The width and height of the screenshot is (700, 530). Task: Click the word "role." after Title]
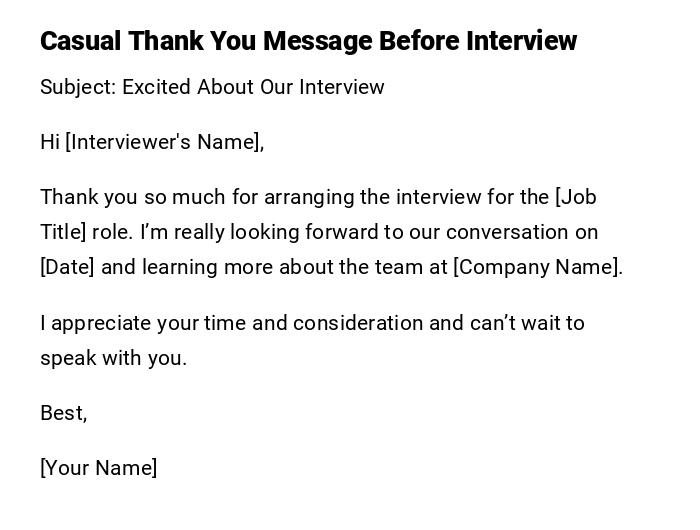pyautogui.click(x=111, y=232)
